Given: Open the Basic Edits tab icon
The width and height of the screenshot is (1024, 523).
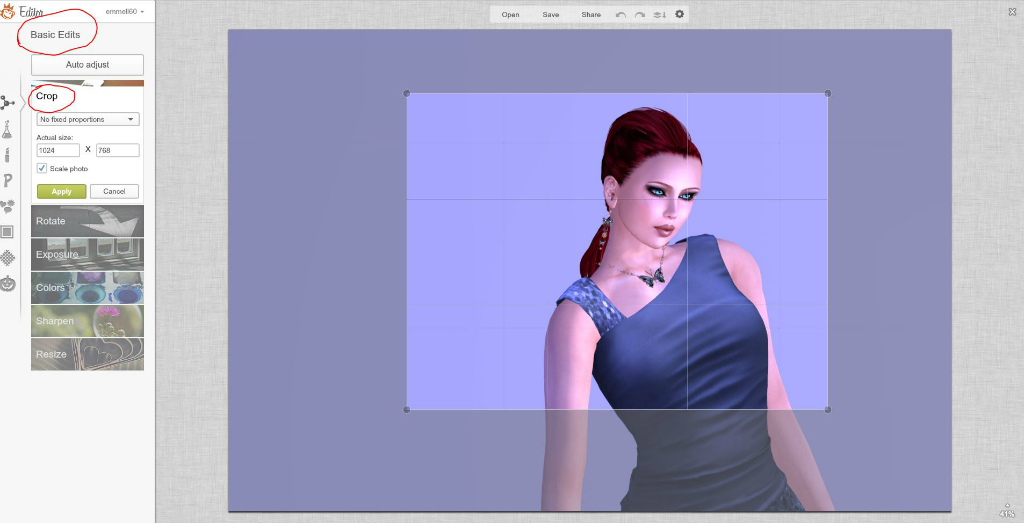Looking at the screenshot, I should pos(8,102).
